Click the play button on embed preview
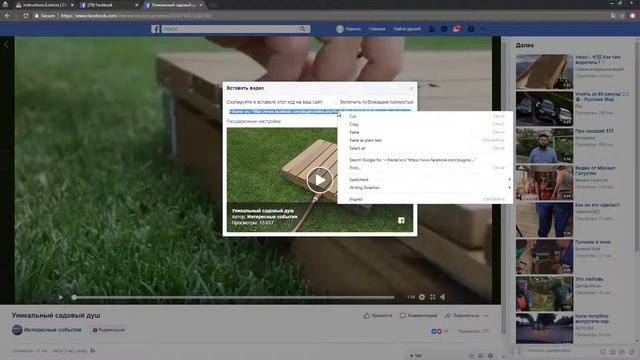This screenshot has height=360, width=640. pyautogui.click(x=320, y=180)
